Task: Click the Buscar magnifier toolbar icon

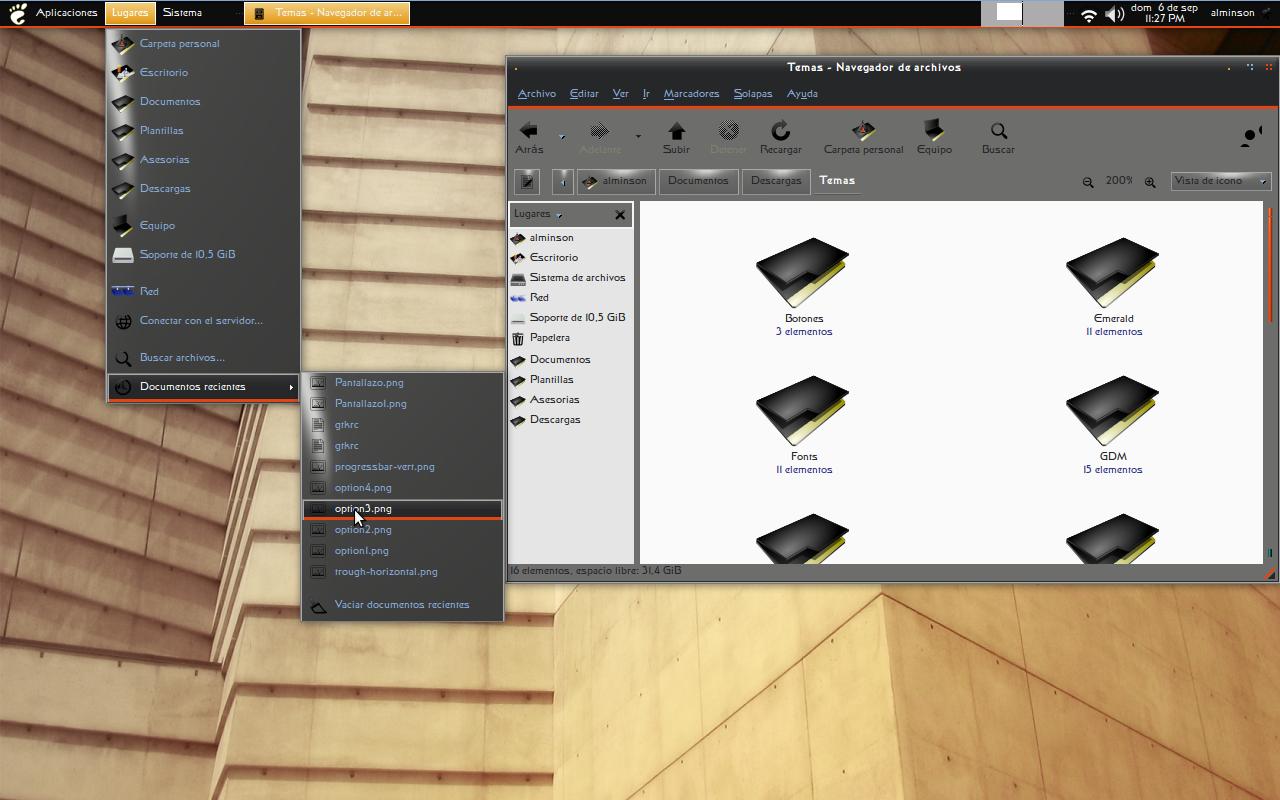Action: tap(998, 131)
